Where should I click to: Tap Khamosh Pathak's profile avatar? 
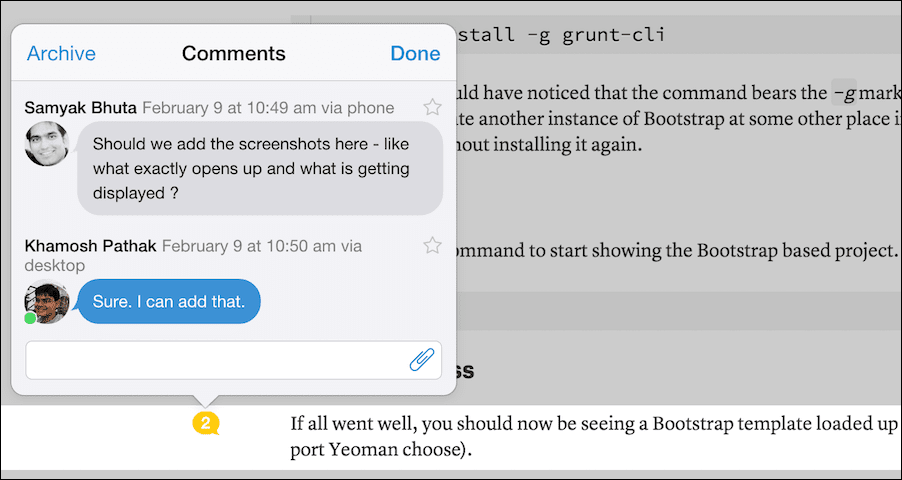(47, 301)
